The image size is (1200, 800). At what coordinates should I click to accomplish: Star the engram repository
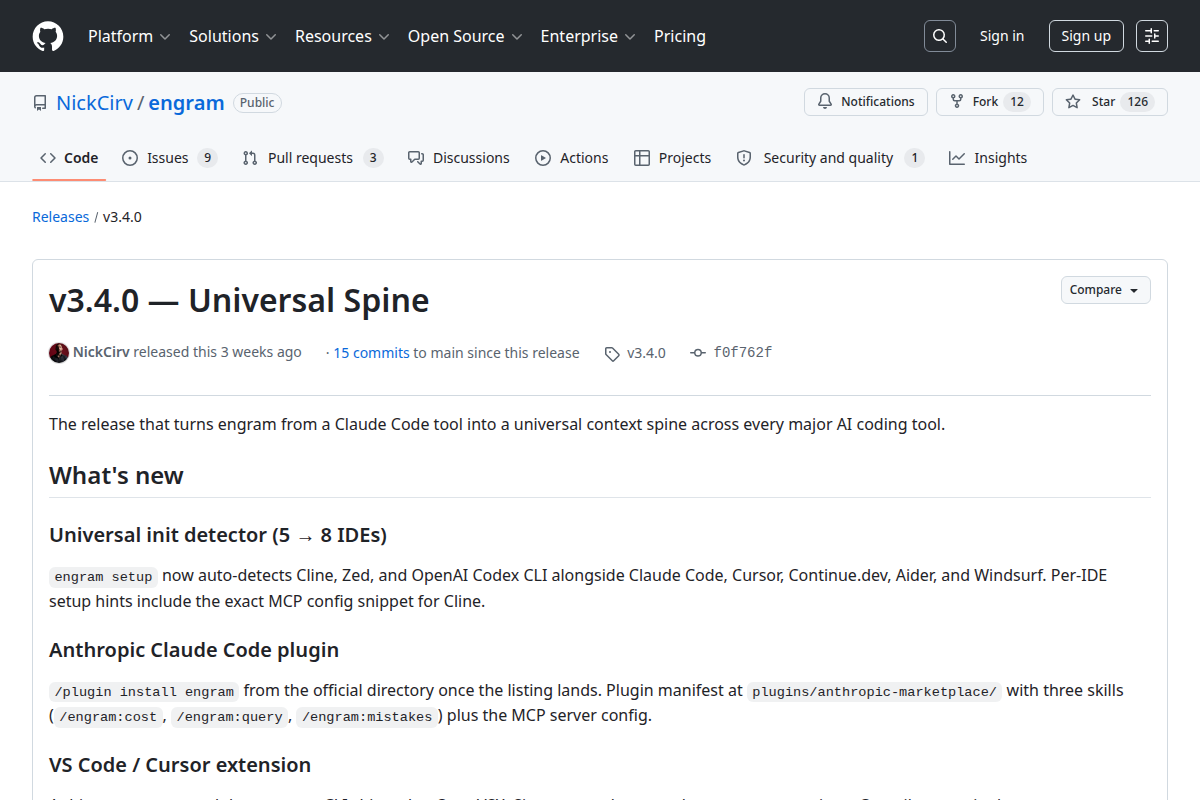(x=1110, y=102)
